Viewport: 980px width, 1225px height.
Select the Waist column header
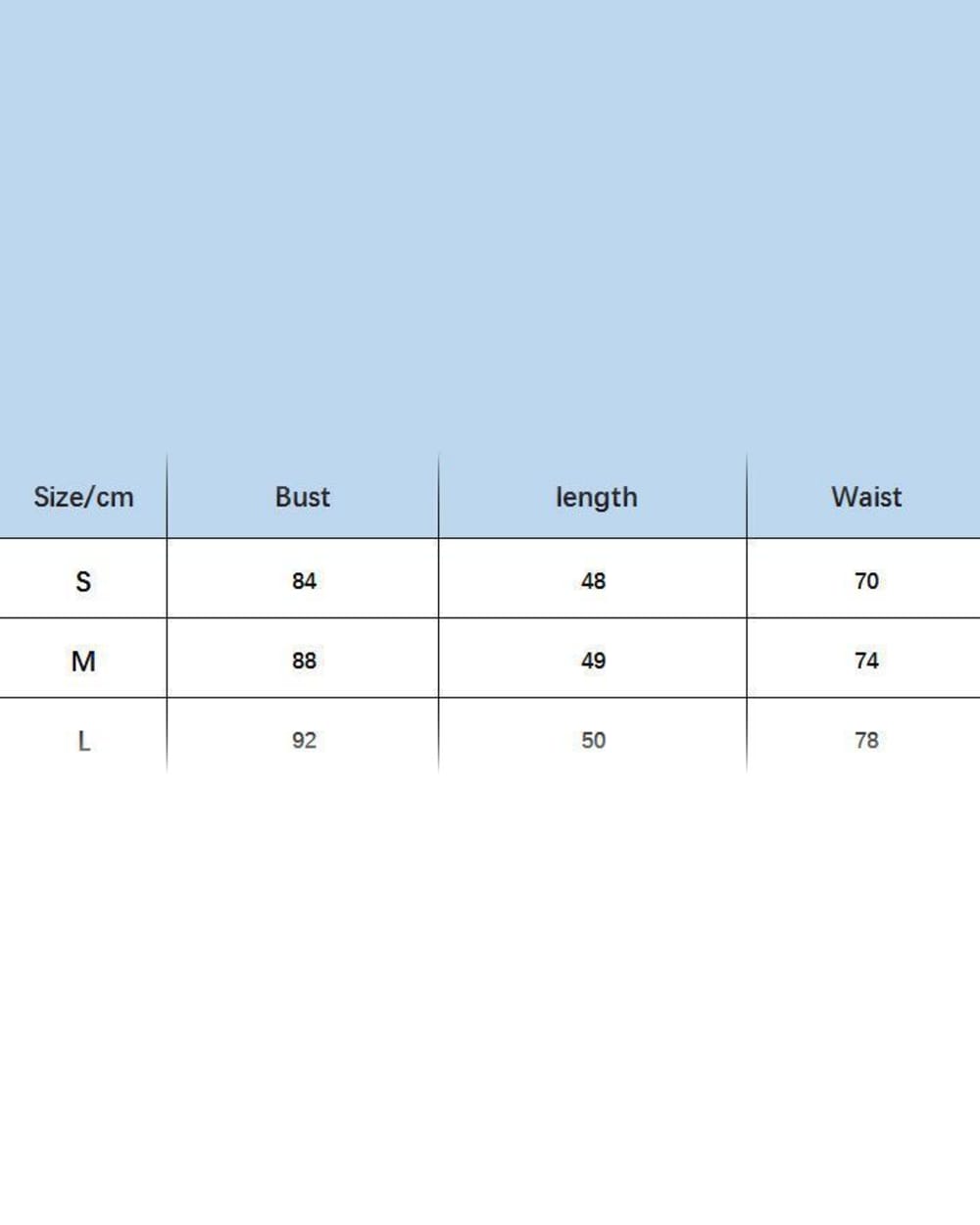coord(866,497)
